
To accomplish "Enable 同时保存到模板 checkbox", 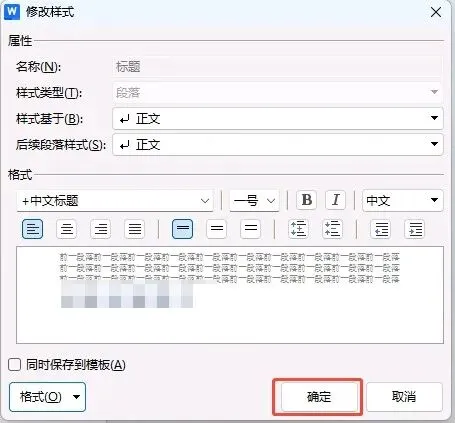I will [14, 365].
